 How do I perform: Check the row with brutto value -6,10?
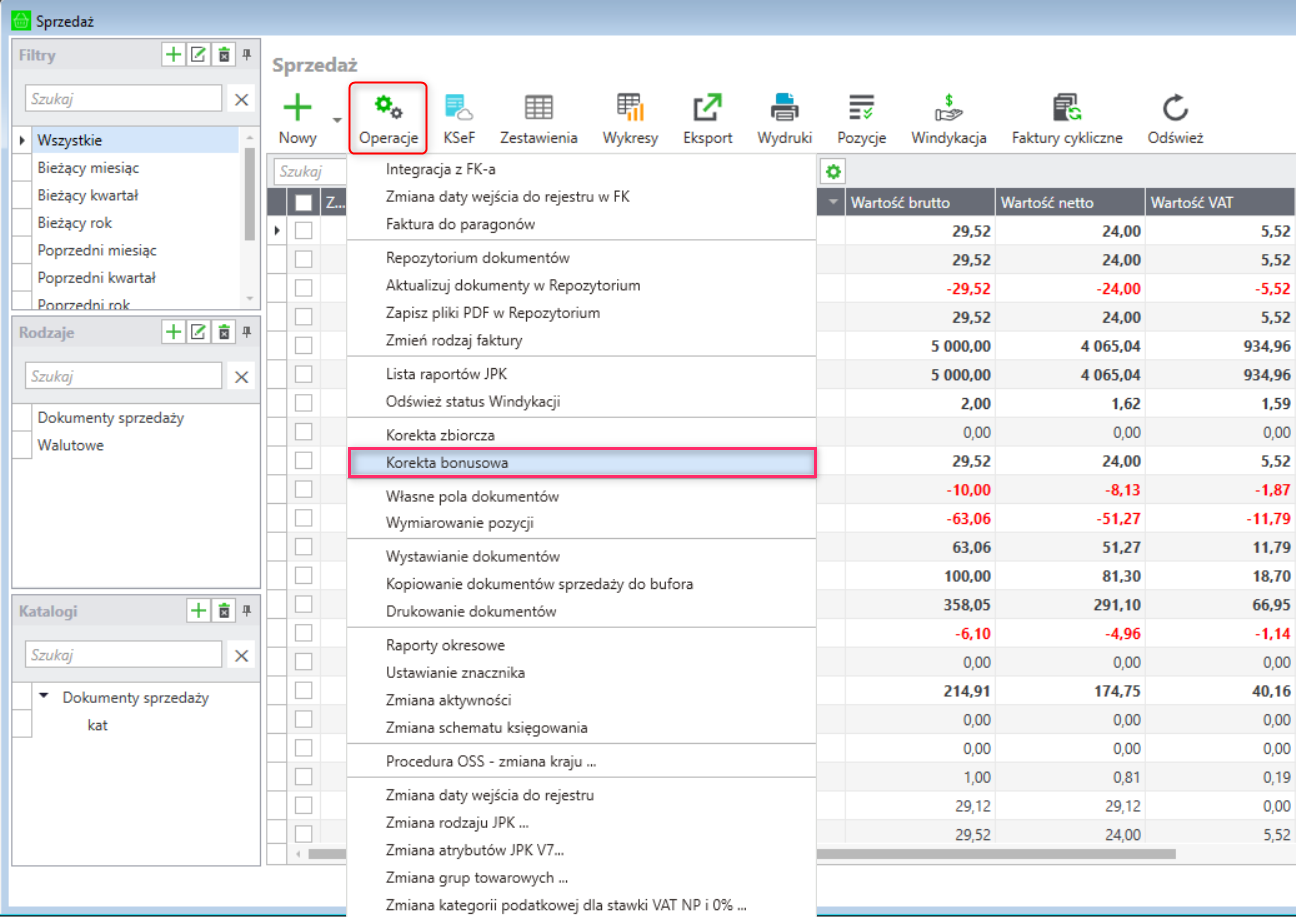pos(304,634)
